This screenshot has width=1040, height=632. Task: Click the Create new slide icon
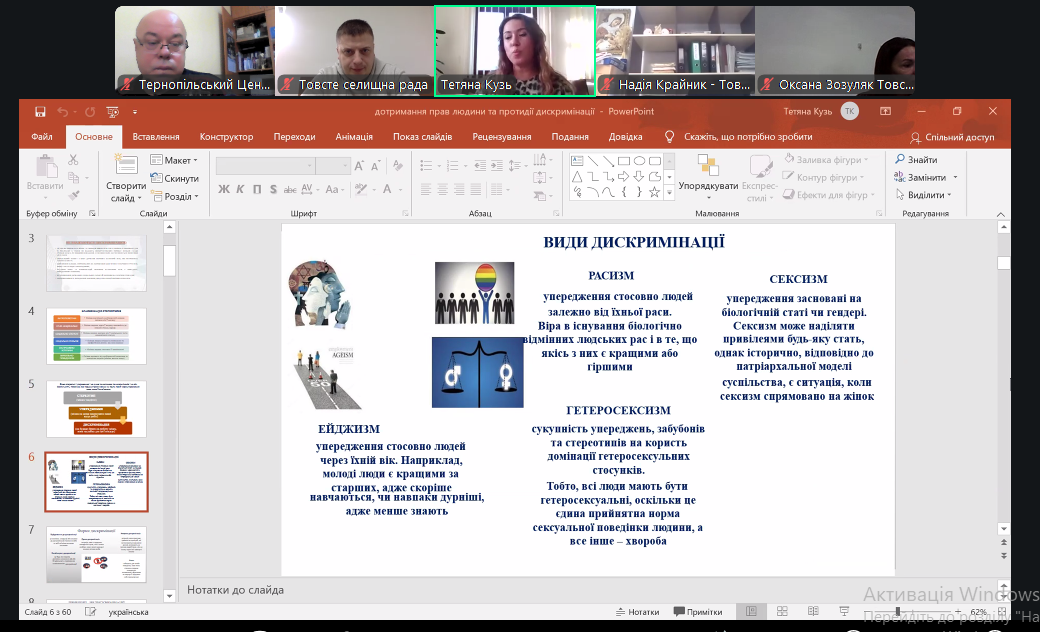pos(126,168)
